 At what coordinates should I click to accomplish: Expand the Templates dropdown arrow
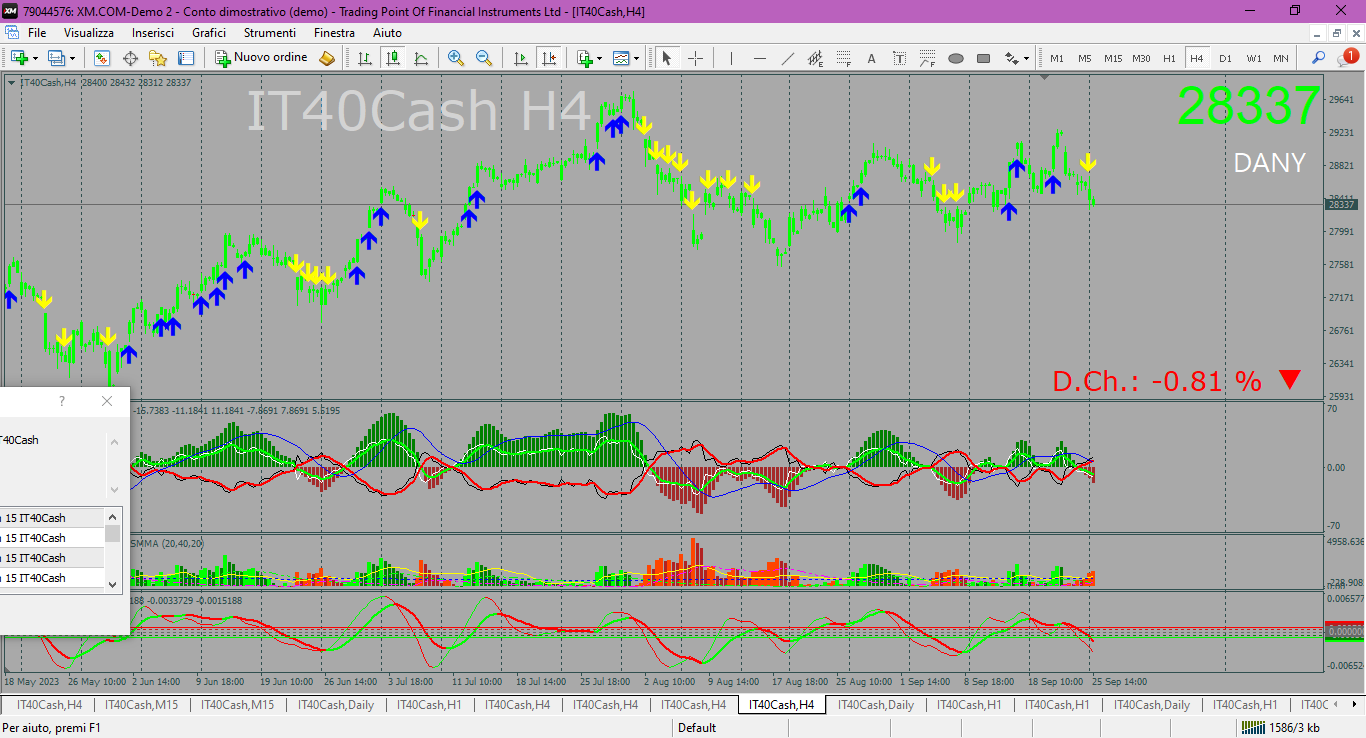636,58
